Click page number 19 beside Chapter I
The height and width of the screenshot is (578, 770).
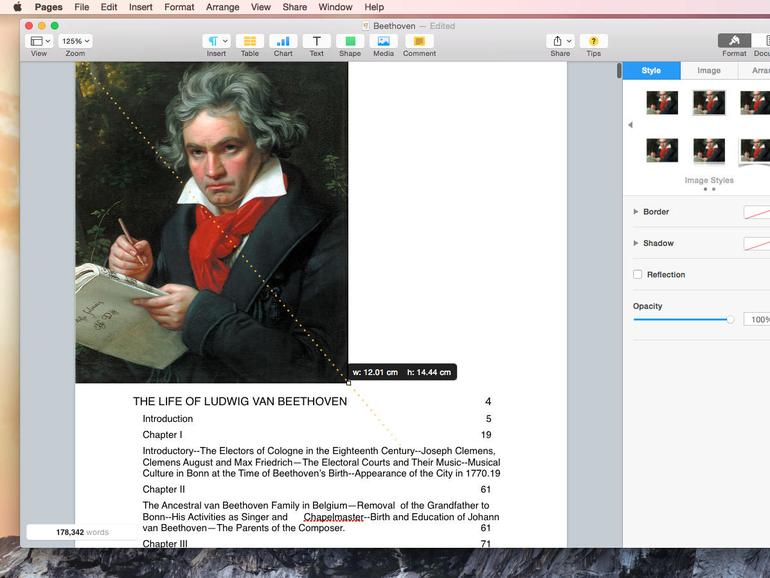486,435
